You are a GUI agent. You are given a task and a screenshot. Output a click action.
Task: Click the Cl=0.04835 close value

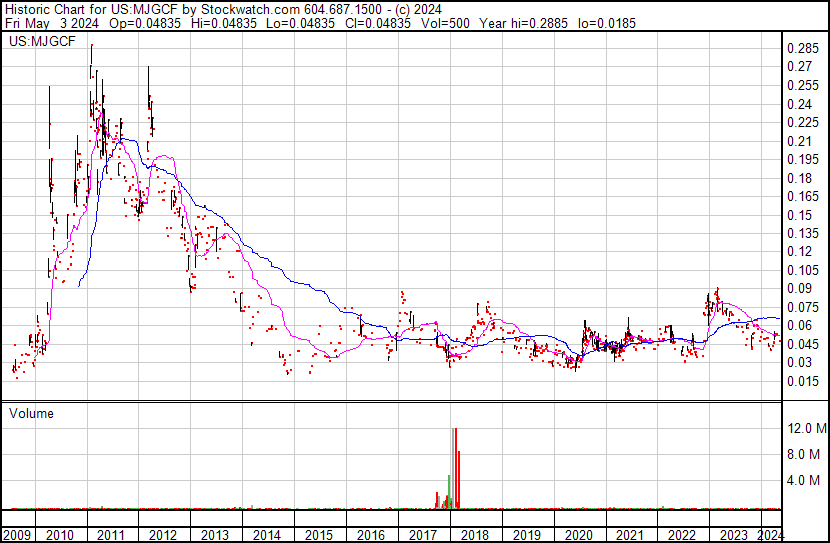tap(377, 23)
